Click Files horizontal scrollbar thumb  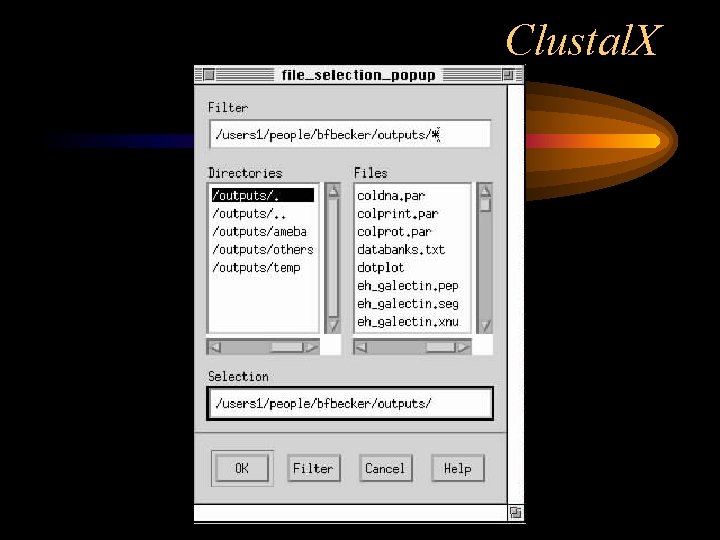click(440, 347)
